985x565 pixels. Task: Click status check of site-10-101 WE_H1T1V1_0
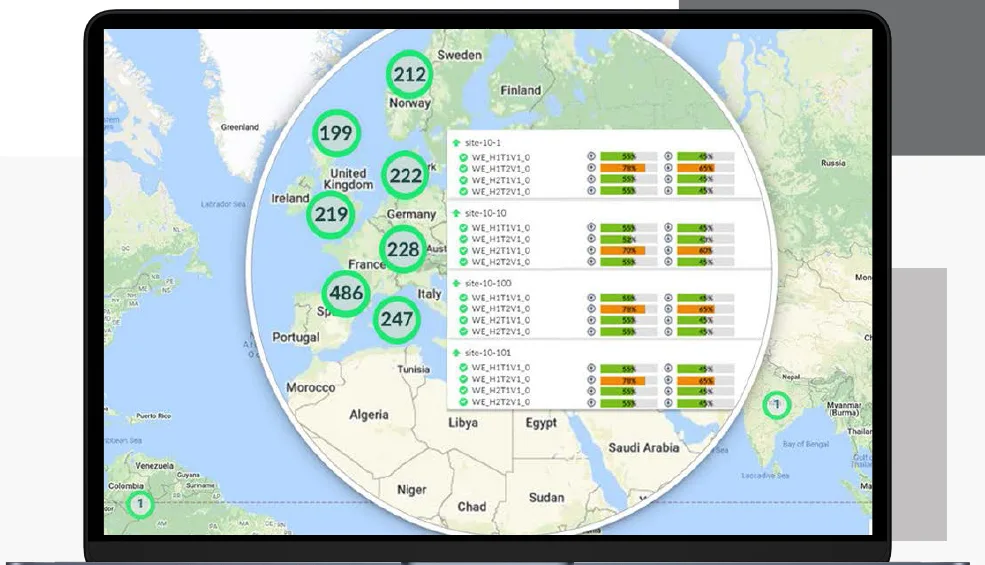pos(464,368)
